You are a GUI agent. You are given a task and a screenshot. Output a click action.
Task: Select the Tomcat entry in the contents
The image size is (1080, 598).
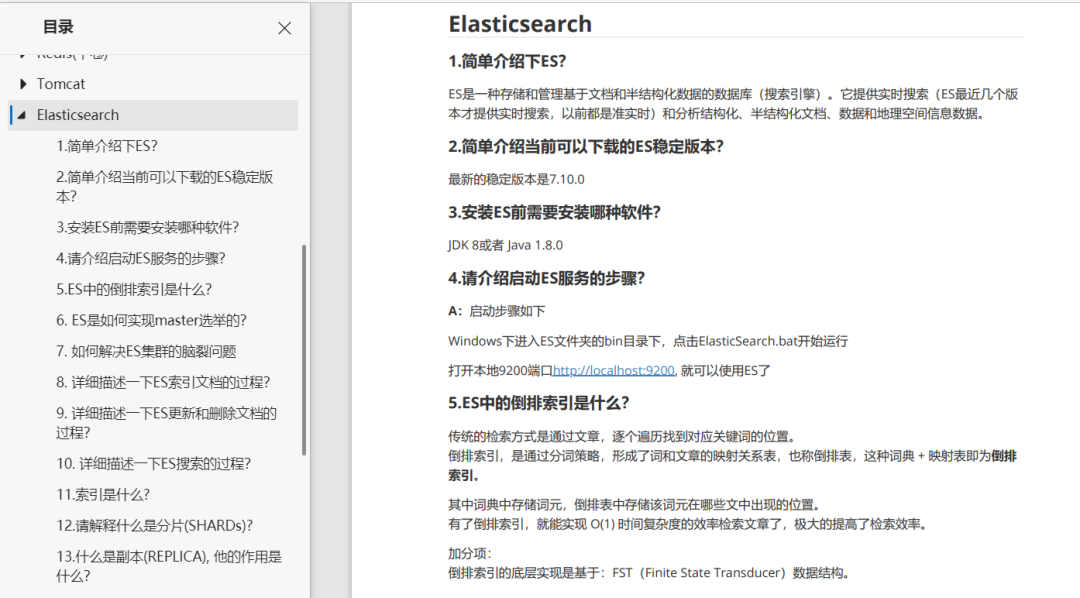(x=61, y=84)
